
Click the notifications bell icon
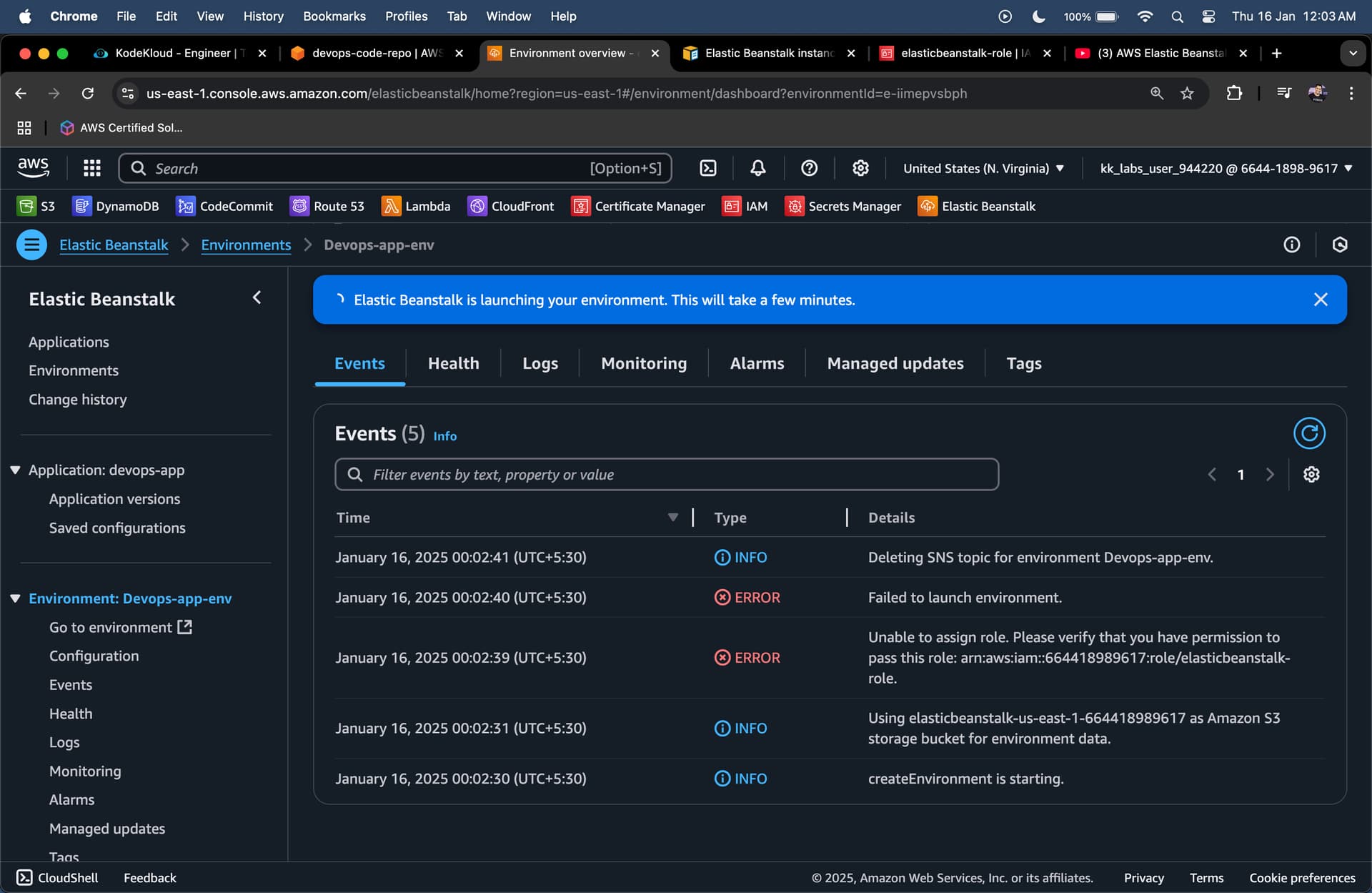(x=757, y=168)
